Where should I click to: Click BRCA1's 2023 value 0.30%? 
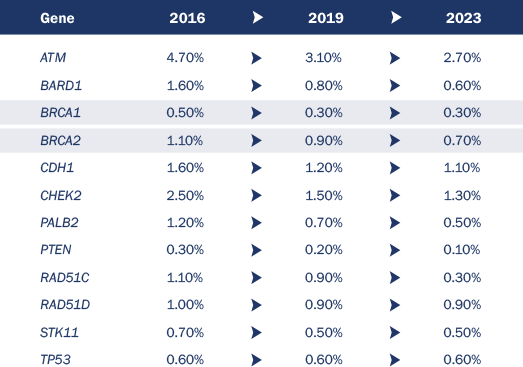[462, 113]
